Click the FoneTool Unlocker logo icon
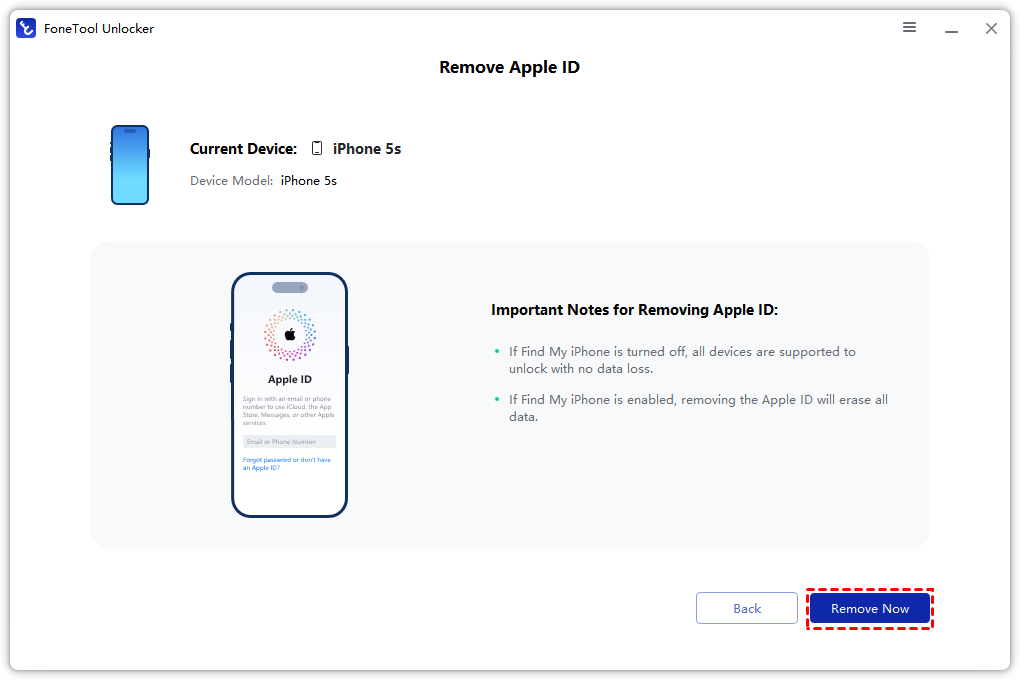The width and height of the screenshot is (1020, 680). (x=26, y=28)
